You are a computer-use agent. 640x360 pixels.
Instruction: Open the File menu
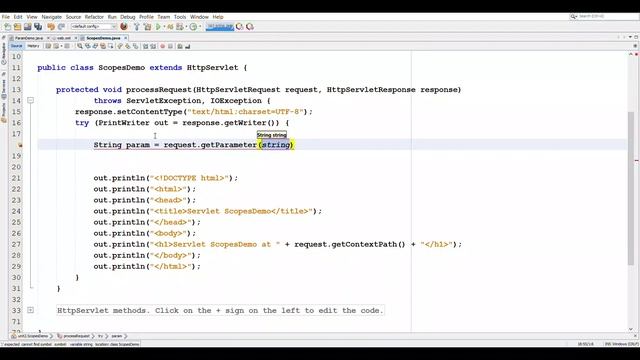click(x=6, y=17)
